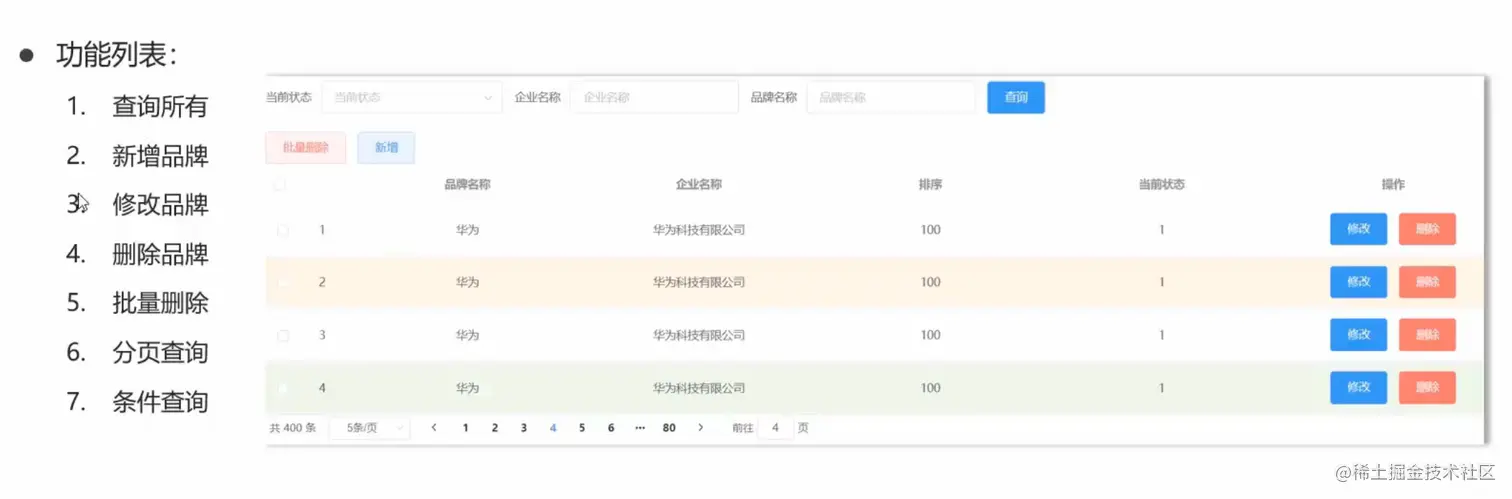The height and width of the screenshot is (499, 1512).
Task: Select page 2 in pagination
Action: (x=494, y=428)
